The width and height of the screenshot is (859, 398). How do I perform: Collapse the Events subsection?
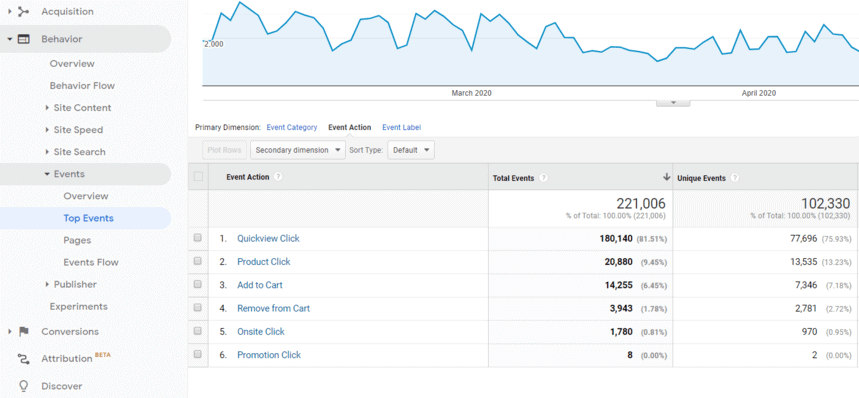48,174
